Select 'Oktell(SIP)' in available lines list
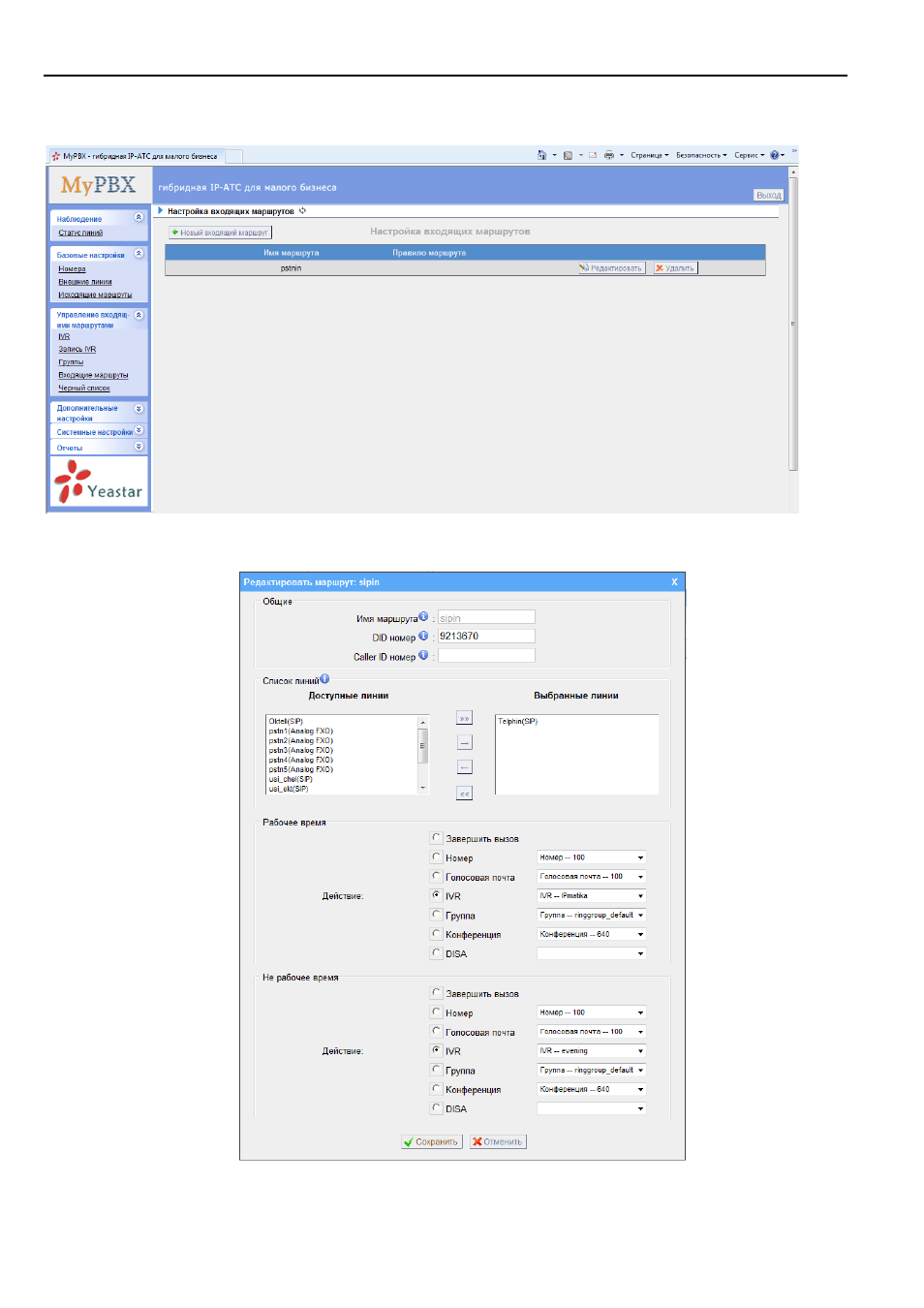The height and width of the screenshot is (1308, 924). (287, 721)
